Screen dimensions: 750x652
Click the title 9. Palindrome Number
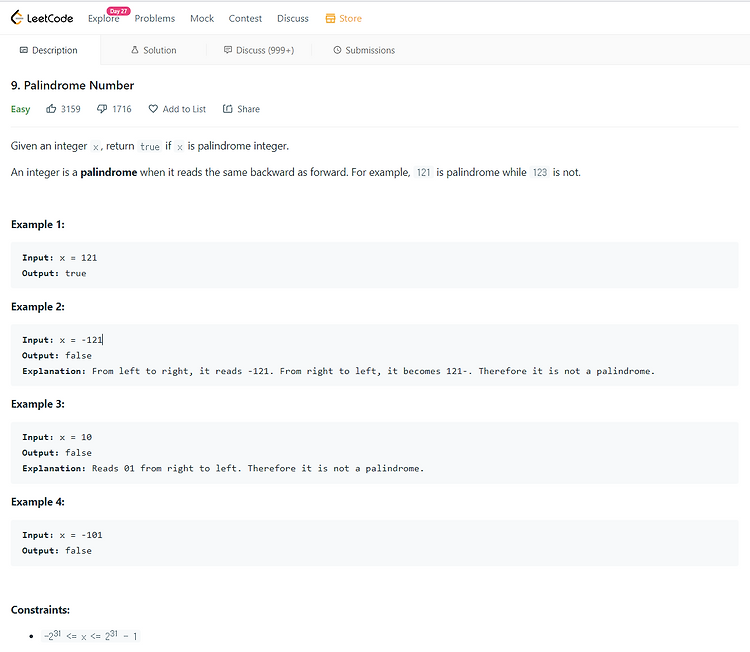tap(72, 85)
